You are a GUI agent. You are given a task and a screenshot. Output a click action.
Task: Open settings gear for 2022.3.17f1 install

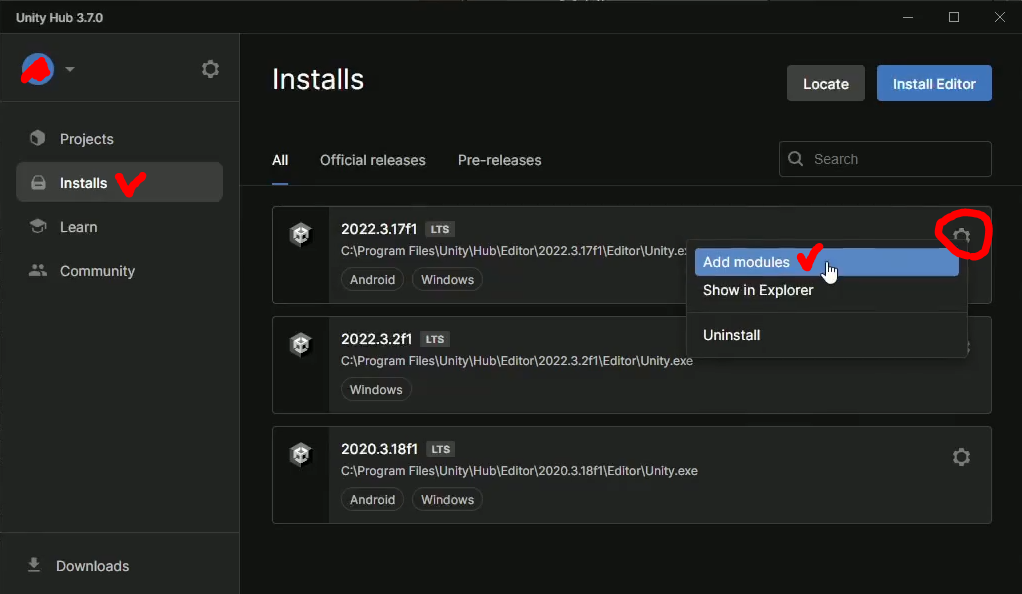click(961, 235)
